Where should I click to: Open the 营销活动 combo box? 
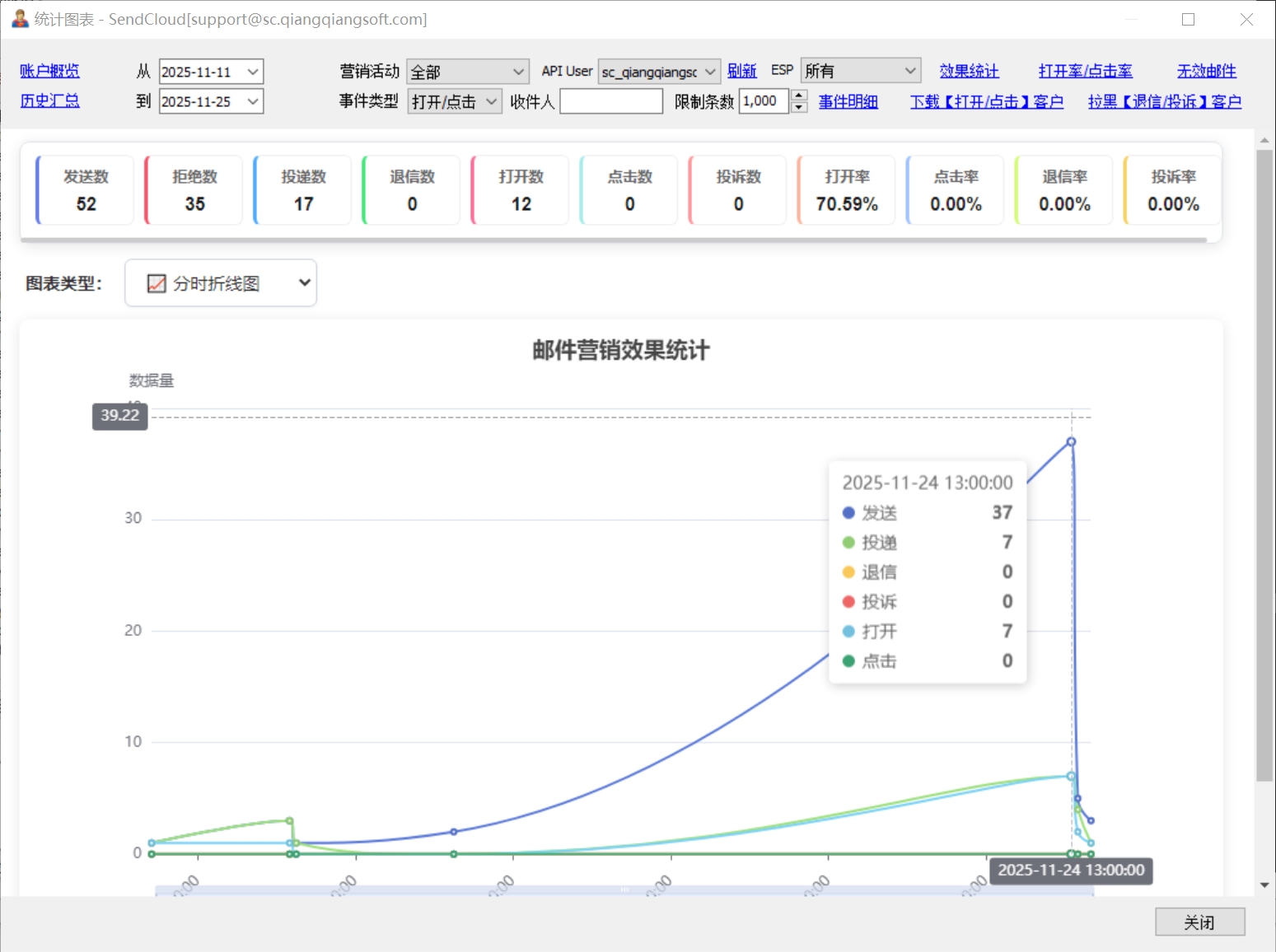(x=467, y=72)
